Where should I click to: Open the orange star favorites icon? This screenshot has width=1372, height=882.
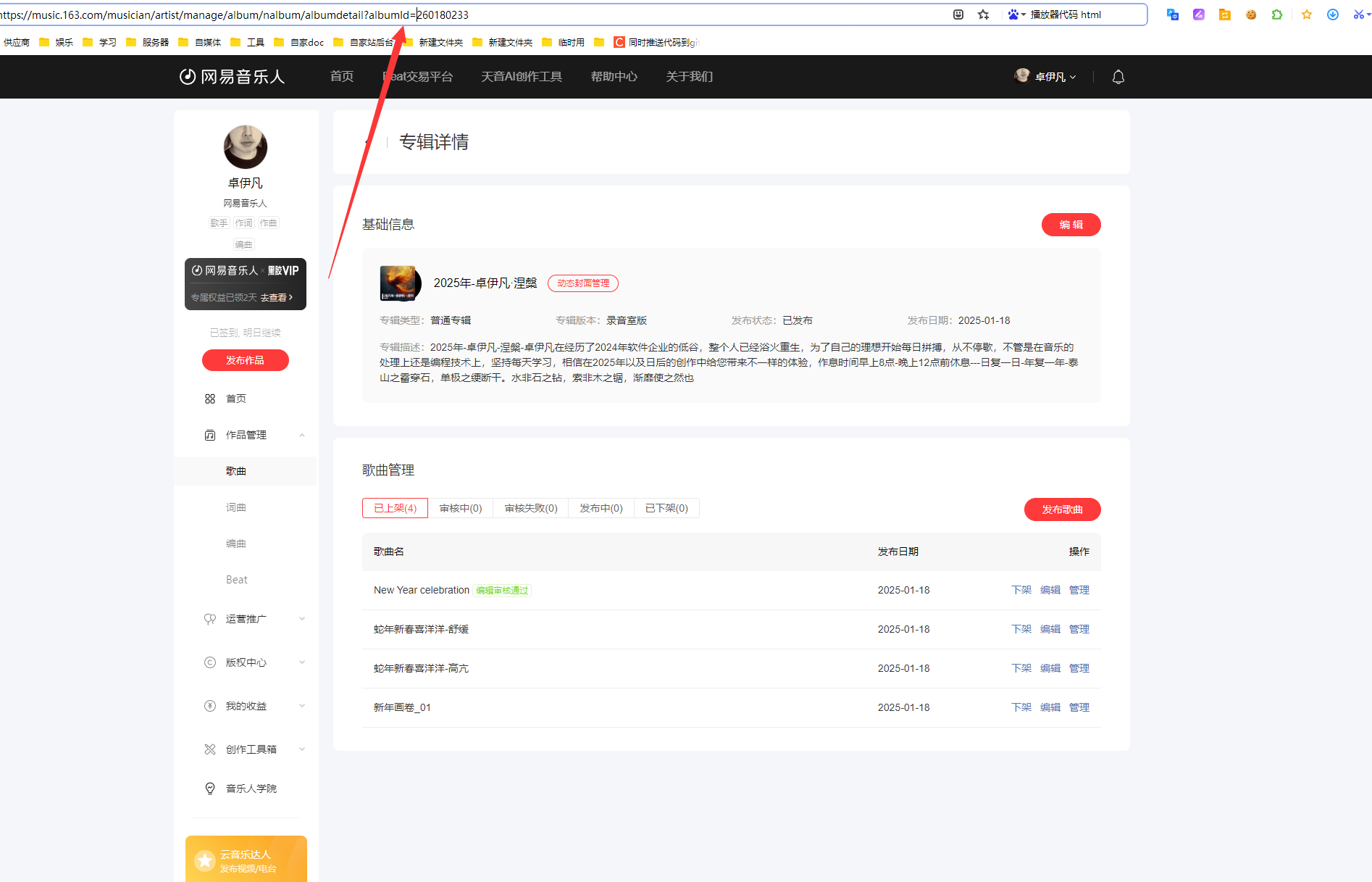tap(1306, 14)
